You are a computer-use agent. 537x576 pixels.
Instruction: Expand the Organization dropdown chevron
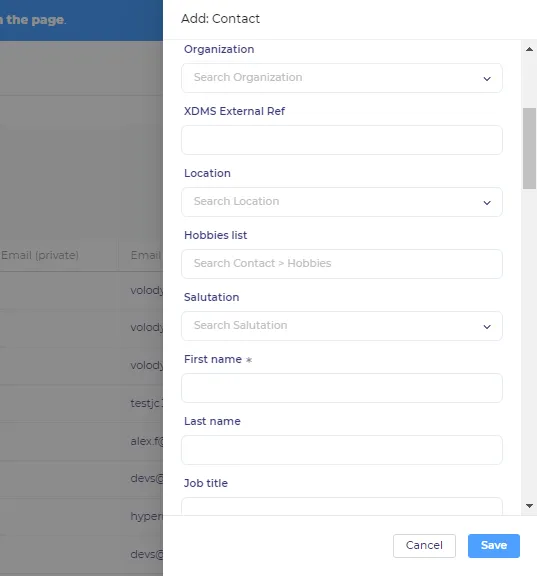pyautogui.click(x=487, y=79)
